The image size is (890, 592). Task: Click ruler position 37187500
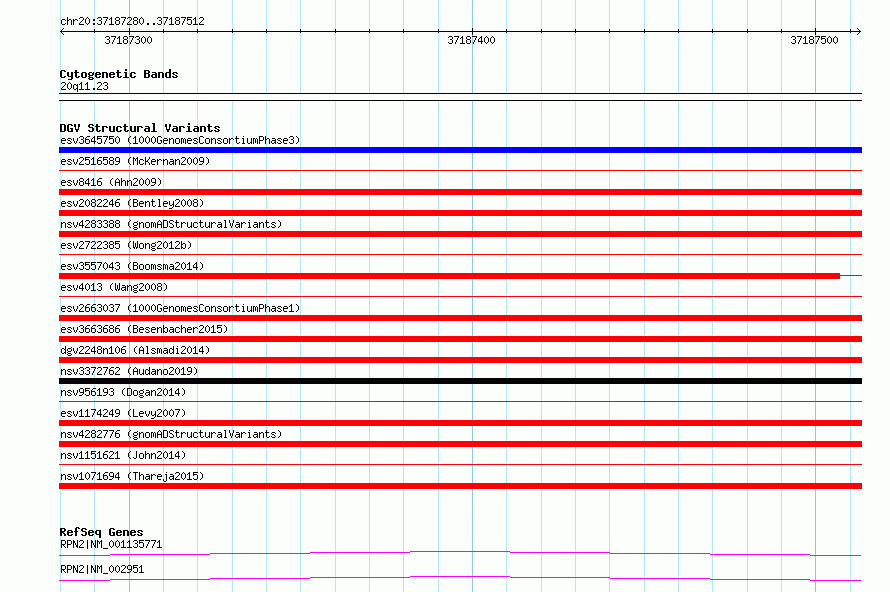click(814, 40)
